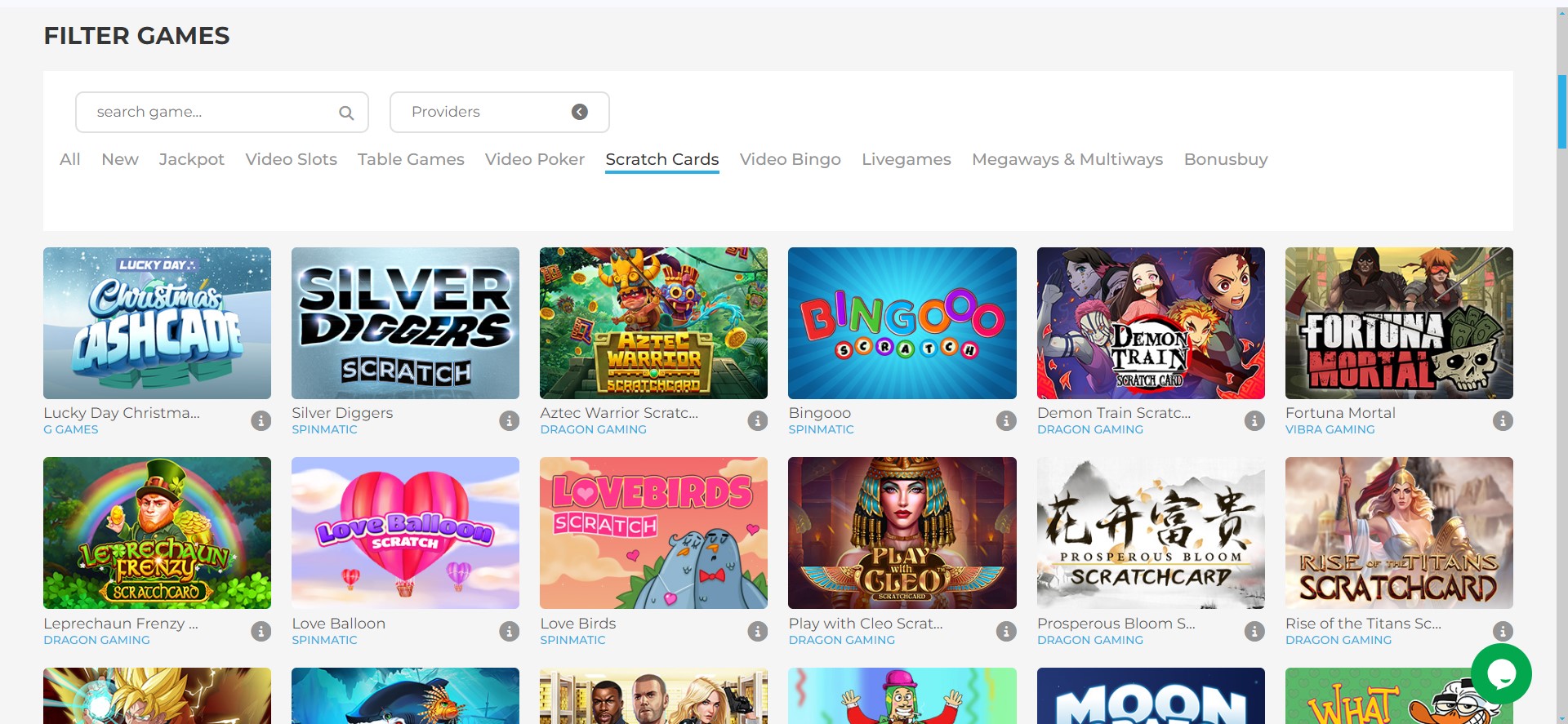This screenshot has height=724, width=1568.
Task: Select the All games tab
Action: (70, 159)
